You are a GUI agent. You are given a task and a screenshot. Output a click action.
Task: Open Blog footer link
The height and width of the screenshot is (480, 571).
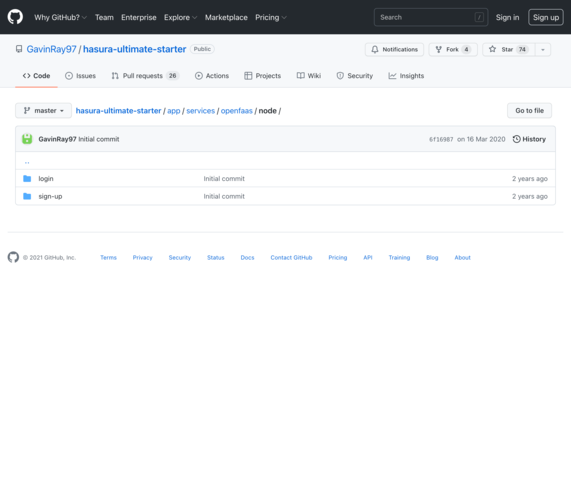432,257
